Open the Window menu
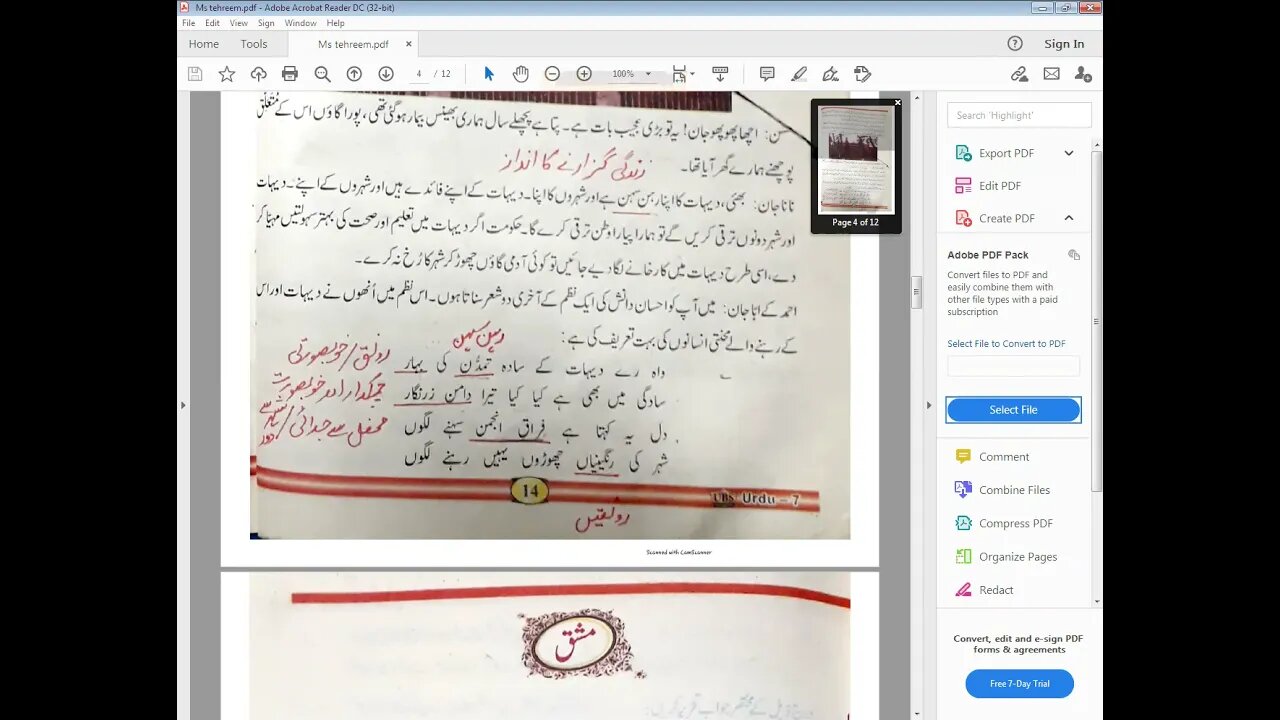 (300, 23)
